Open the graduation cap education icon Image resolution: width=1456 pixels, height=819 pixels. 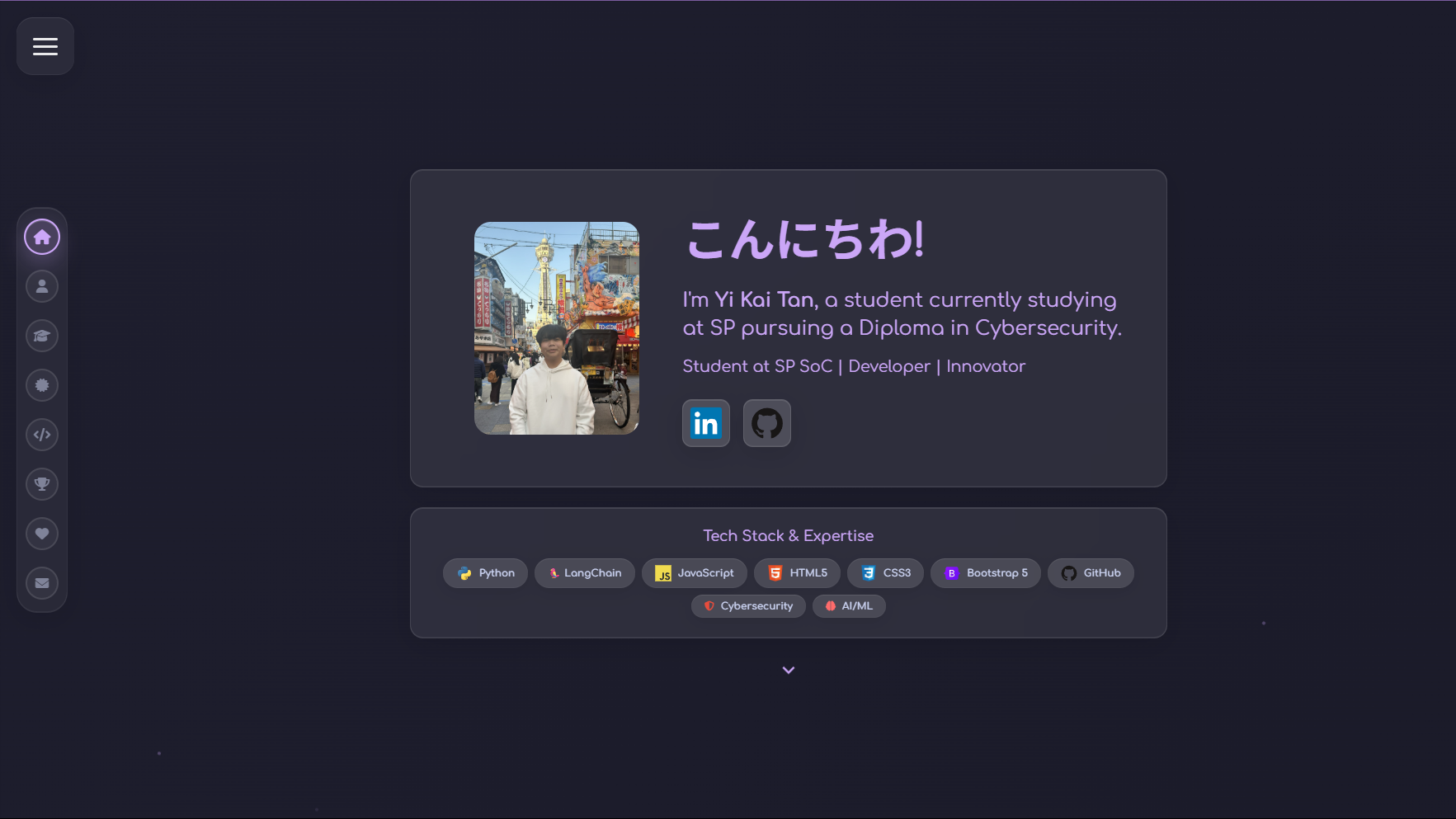[42, 336]
